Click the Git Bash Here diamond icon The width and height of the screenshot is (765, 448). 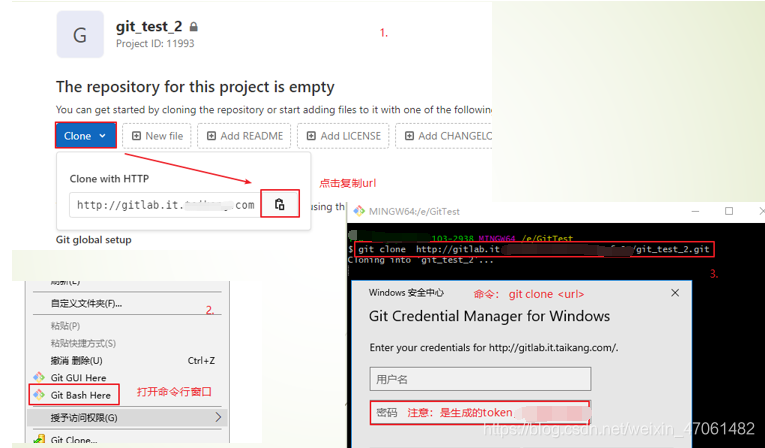(39, 394)
